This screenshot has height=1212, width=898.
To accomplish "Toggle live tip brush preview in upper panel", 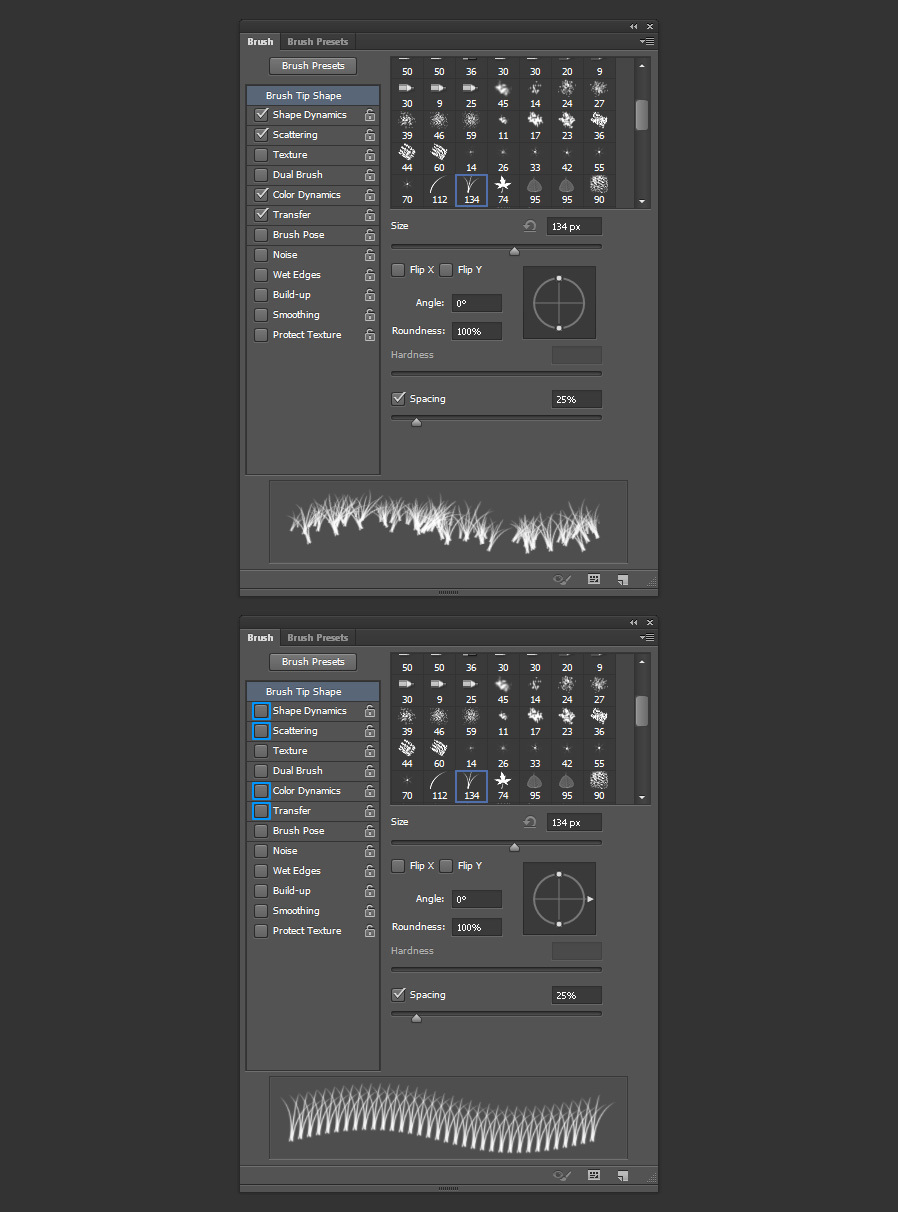I will (x=562, y=579).
